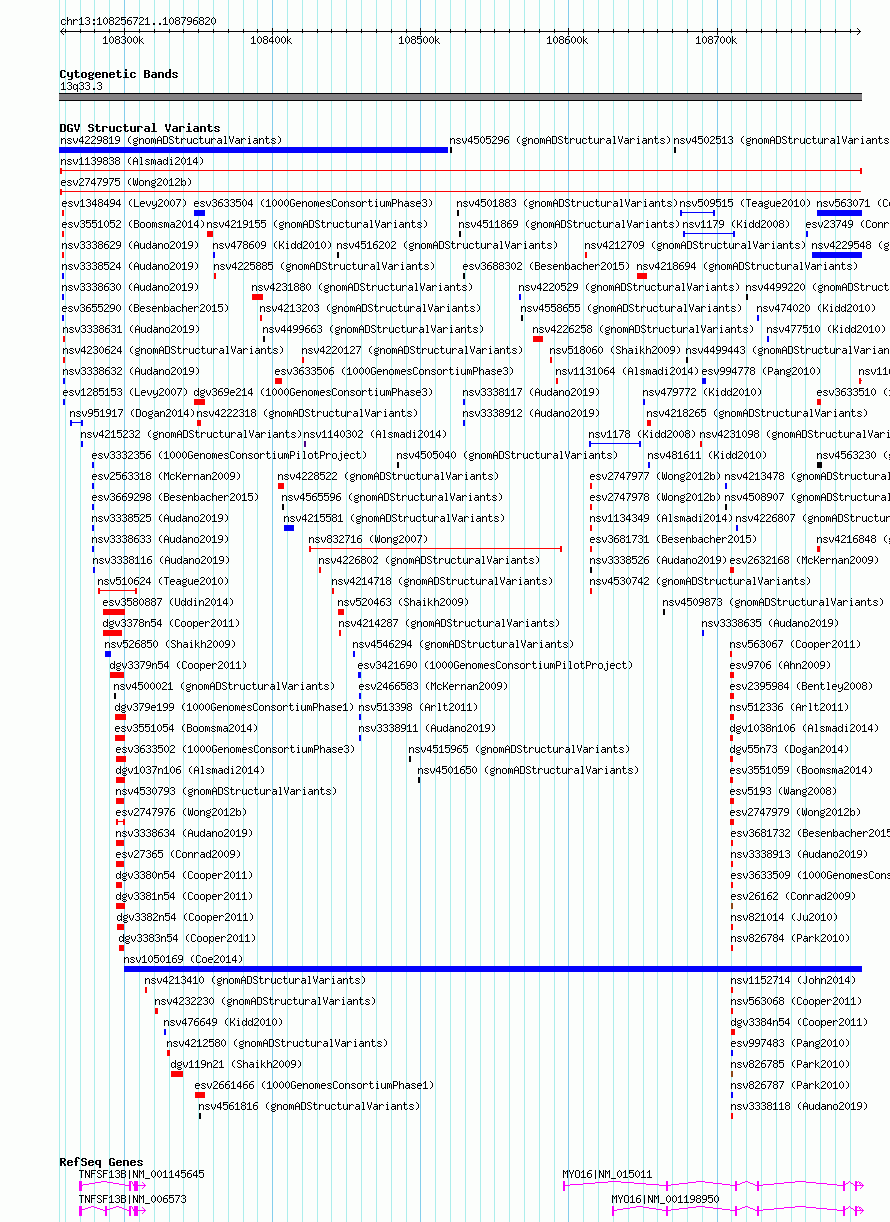890x1222 pixels.
Task: Select the MYO16|NM_001198950 transcript label
Action: coord(665,1198)
